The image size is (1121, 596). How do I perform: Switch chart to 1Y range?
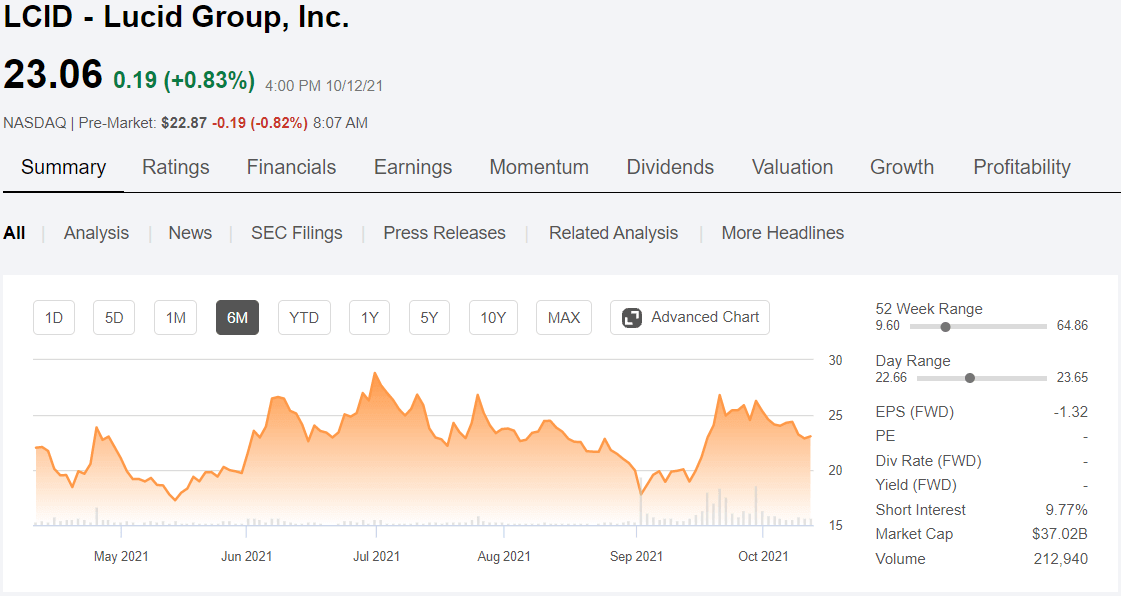[x=370, y=317]
